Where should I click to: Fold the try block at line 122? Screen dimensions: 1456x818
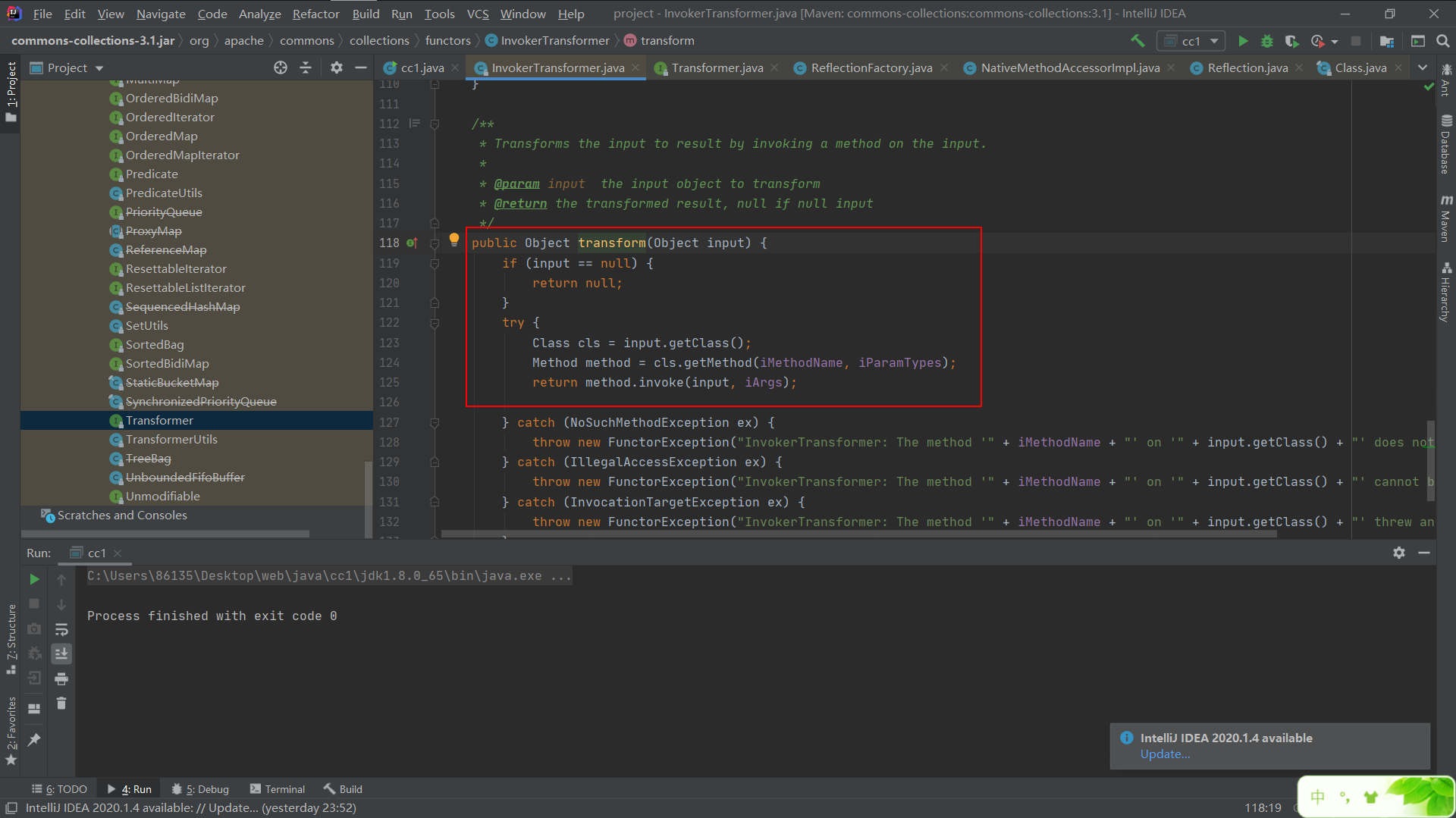(435, 323)
